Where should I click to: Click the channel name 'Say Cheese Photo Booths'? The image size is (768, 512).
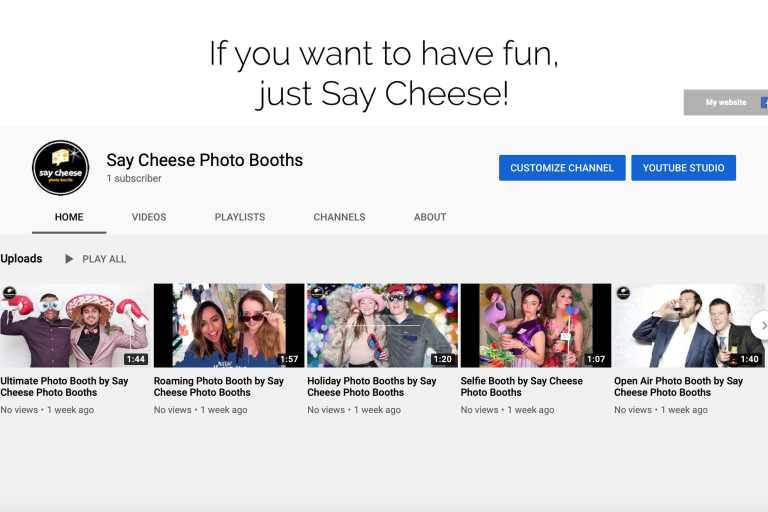pos(205,160)
